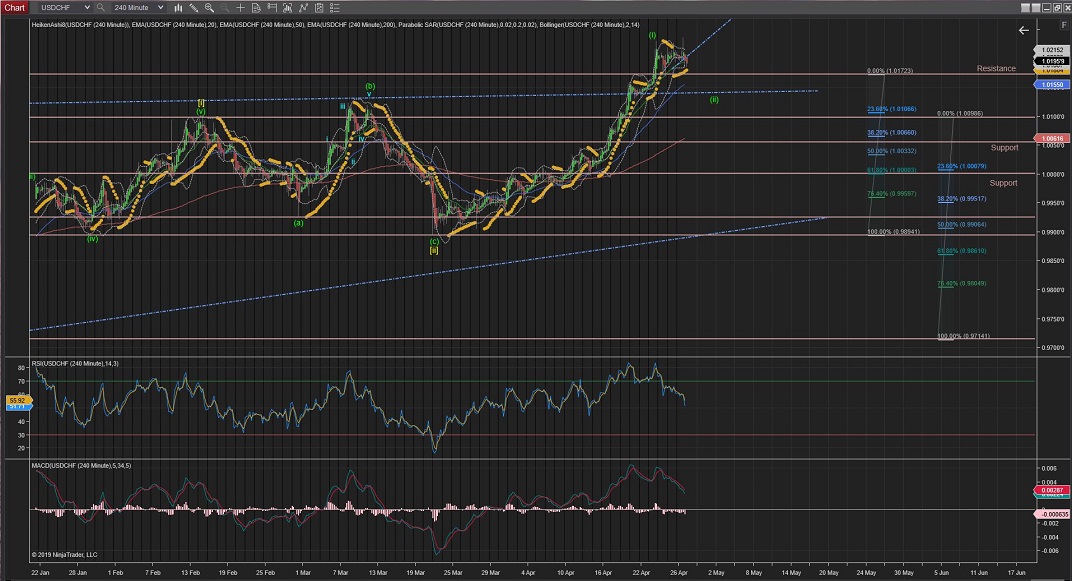Open the bar type chart style icon
The image size is (1072, 581).
coord(178,8)
